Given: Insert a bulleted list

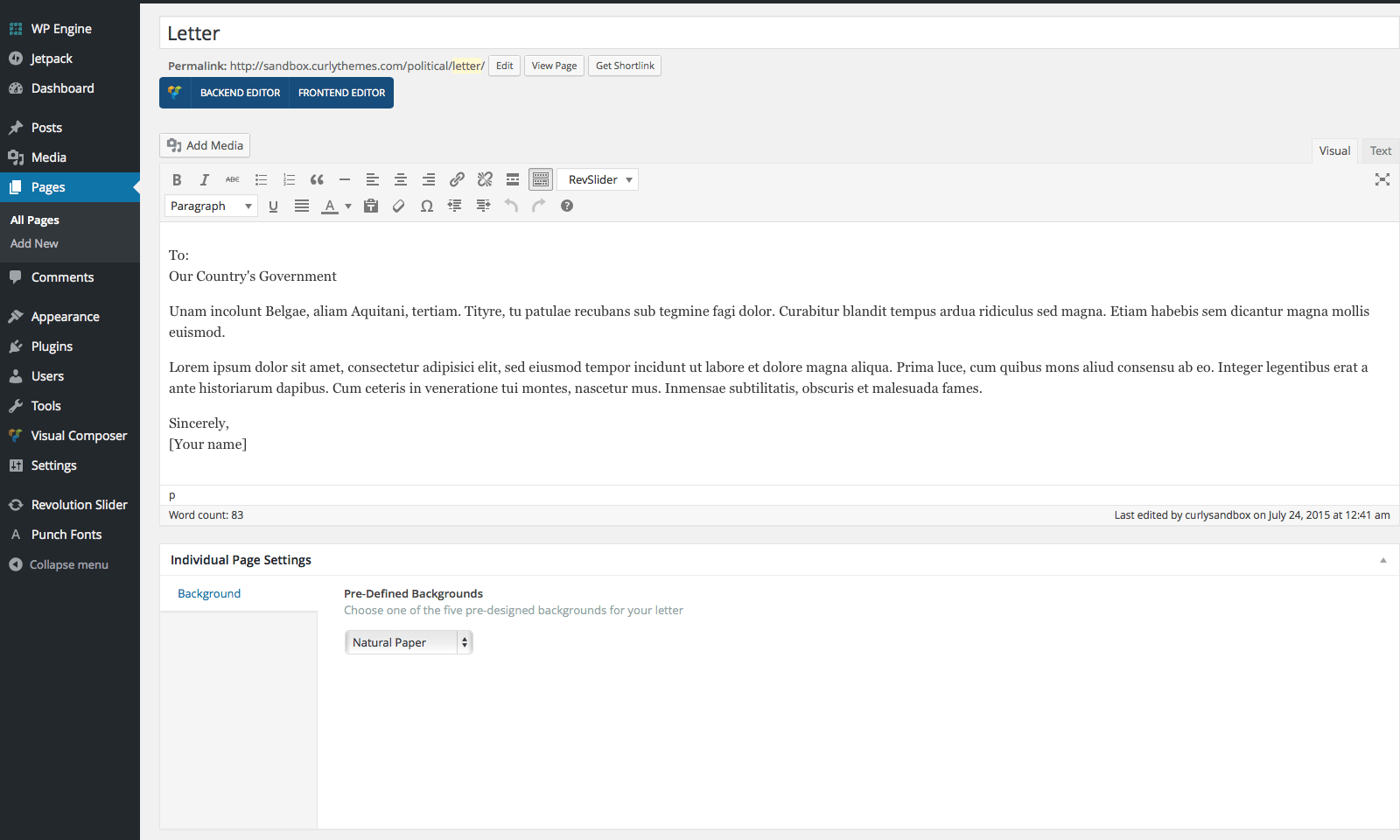Looking at the screenshot, I should coord(261,179).
